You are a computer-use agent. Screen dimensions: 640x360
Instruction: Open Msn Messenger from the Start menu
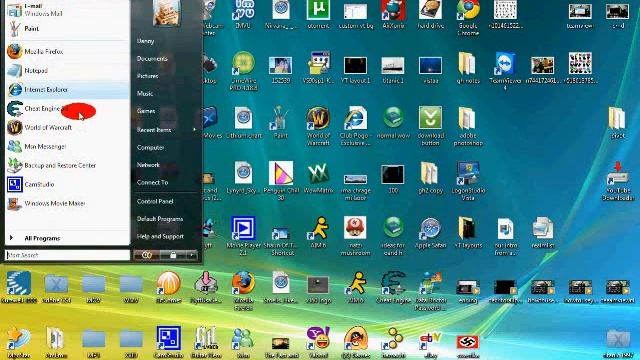pyautogui.click(x=67, y=146)
